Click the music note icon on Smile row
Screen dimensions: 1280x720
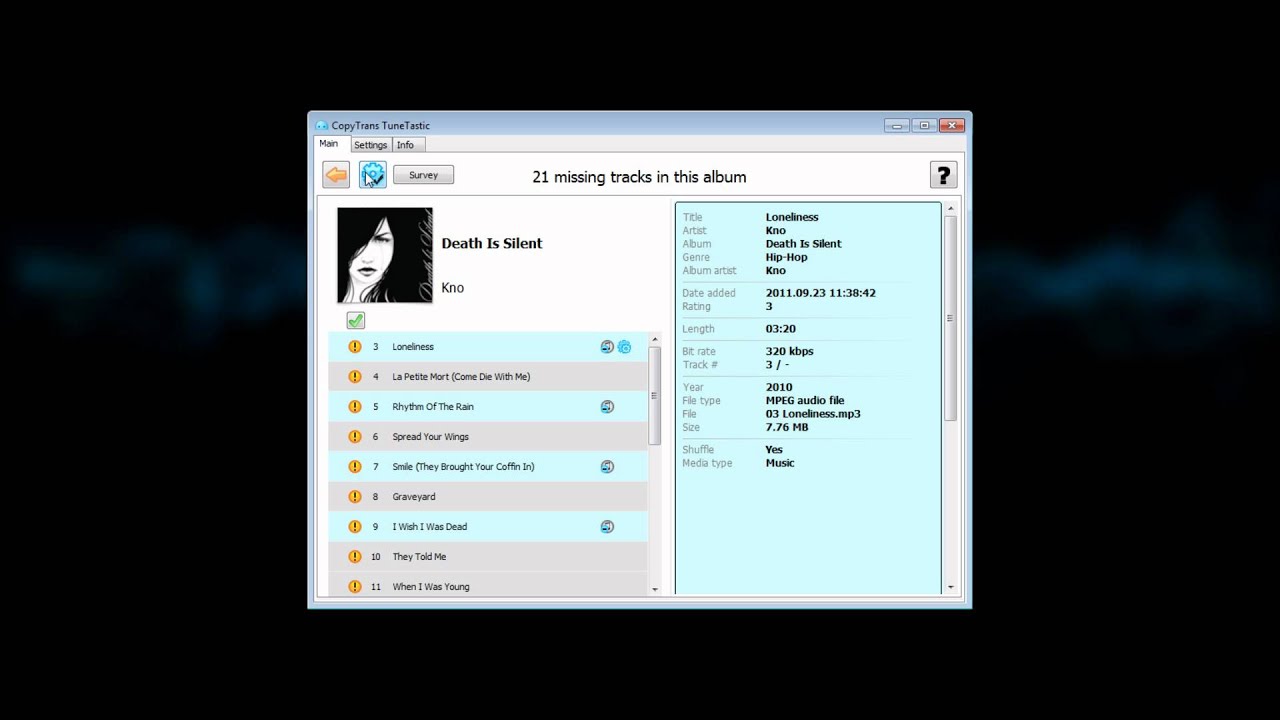point(607,467)
